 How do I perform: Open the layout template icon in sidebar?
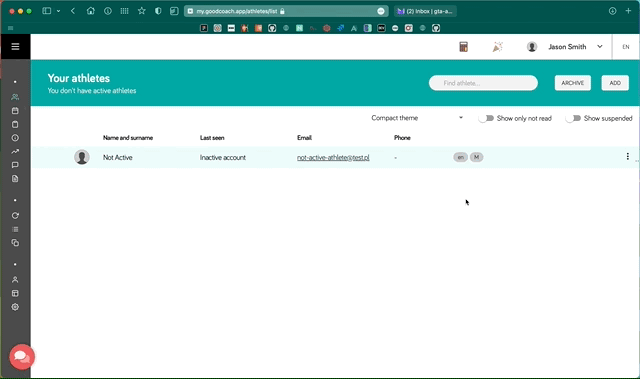click(15, 293)
